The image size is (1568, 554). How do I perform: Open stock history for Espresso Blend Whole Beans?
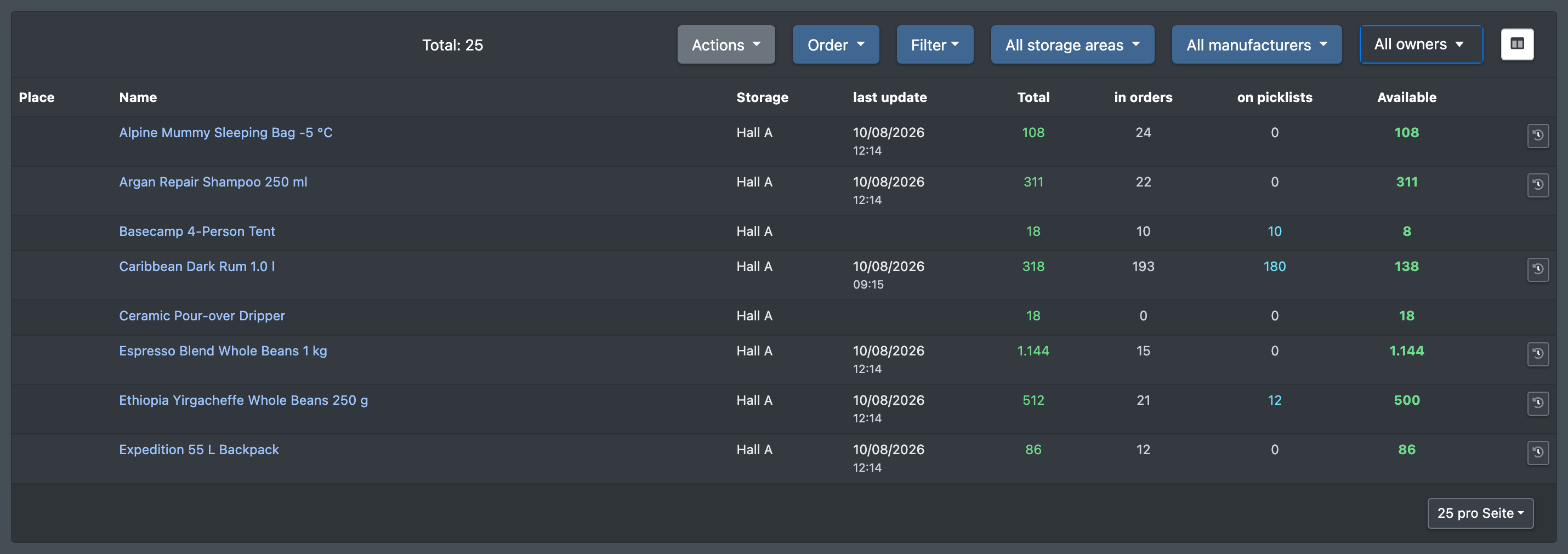[1537, 354]
